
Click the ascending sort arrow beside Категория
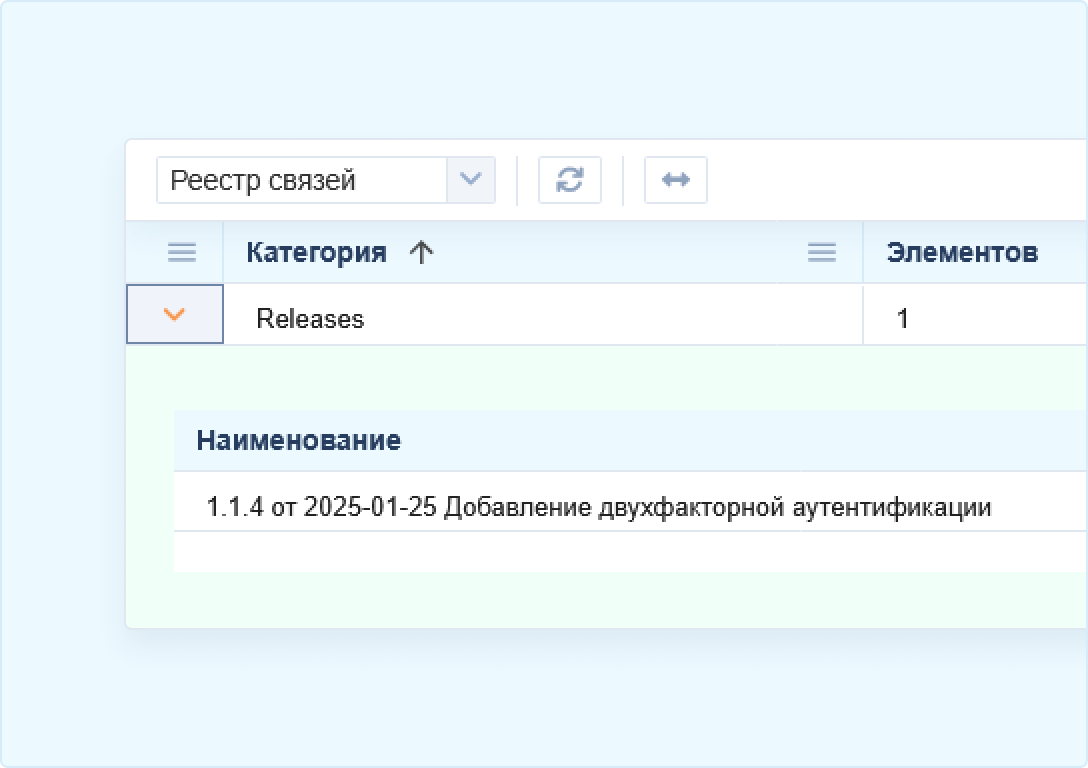tap(422, 253)
